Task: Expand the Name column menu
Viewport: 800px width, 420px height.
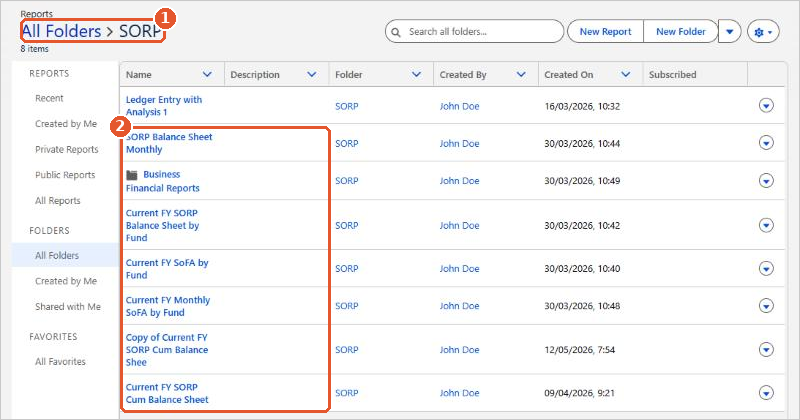Action: (207, 75)
